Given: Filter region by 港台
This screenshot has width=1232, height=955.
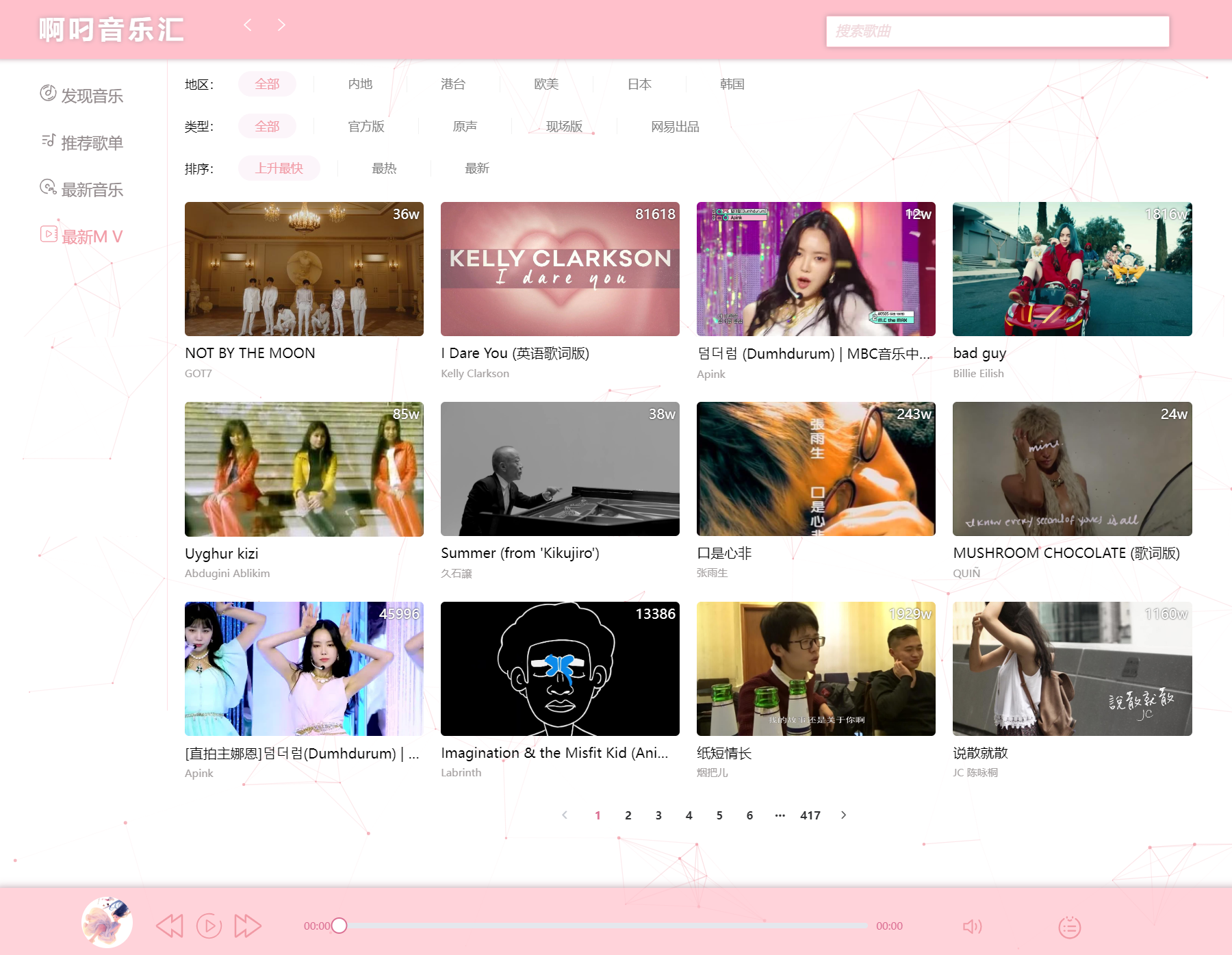Looking at the screenshot, I should (x=453, y=84).
